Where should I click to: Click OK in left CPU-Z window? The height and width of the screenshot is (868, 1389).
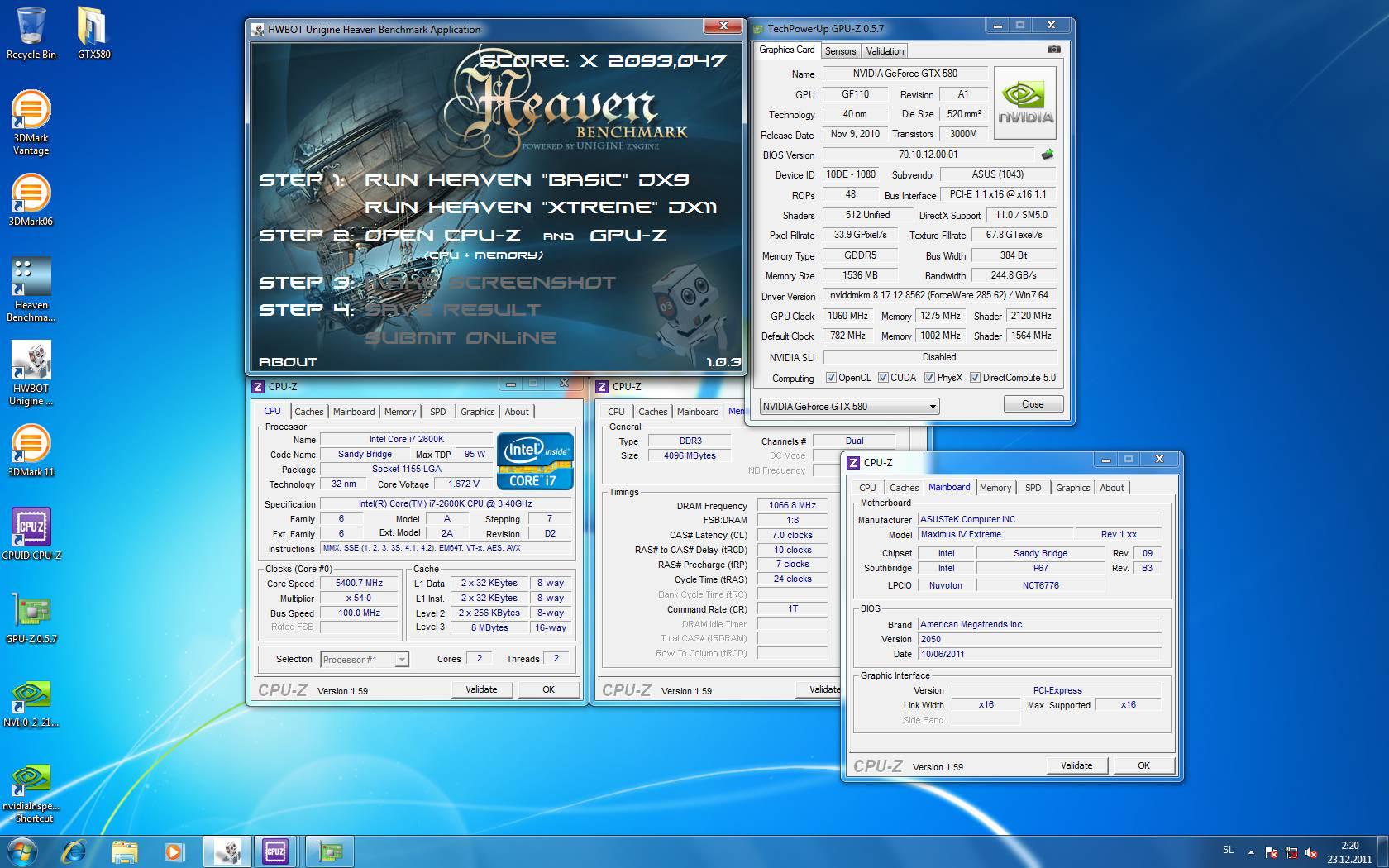[x=548, y=689]
